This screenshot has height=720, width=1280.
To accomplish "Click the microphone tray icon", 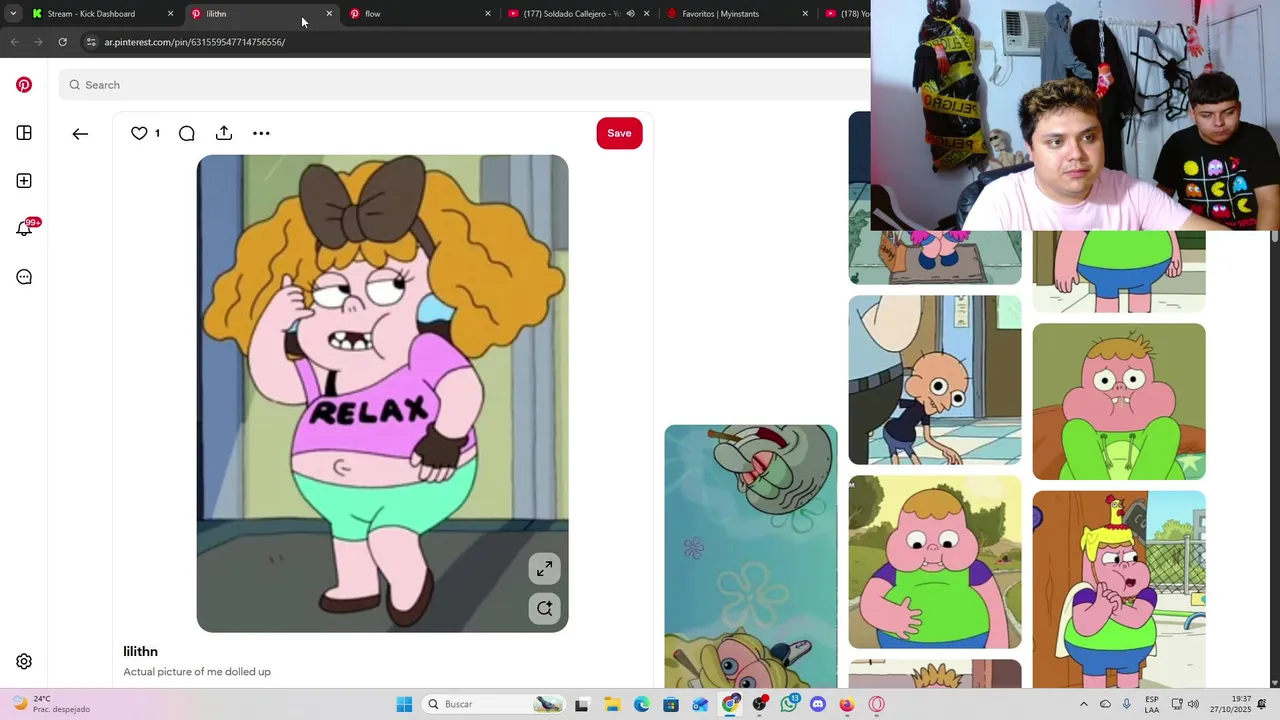I will click(1127, 704).
